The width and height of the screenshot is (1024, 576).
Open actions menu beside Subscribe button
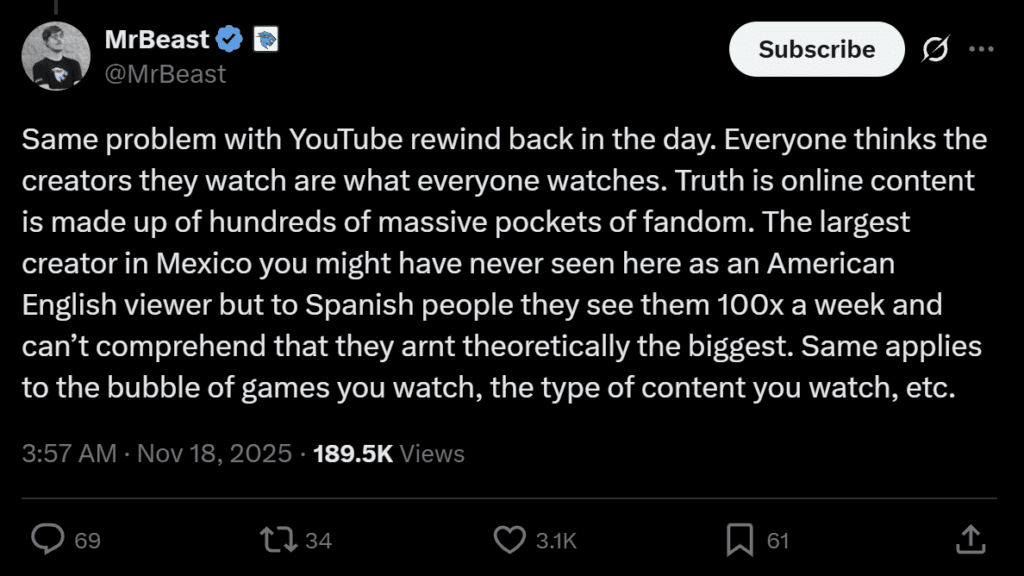click(x=983, y=49)
